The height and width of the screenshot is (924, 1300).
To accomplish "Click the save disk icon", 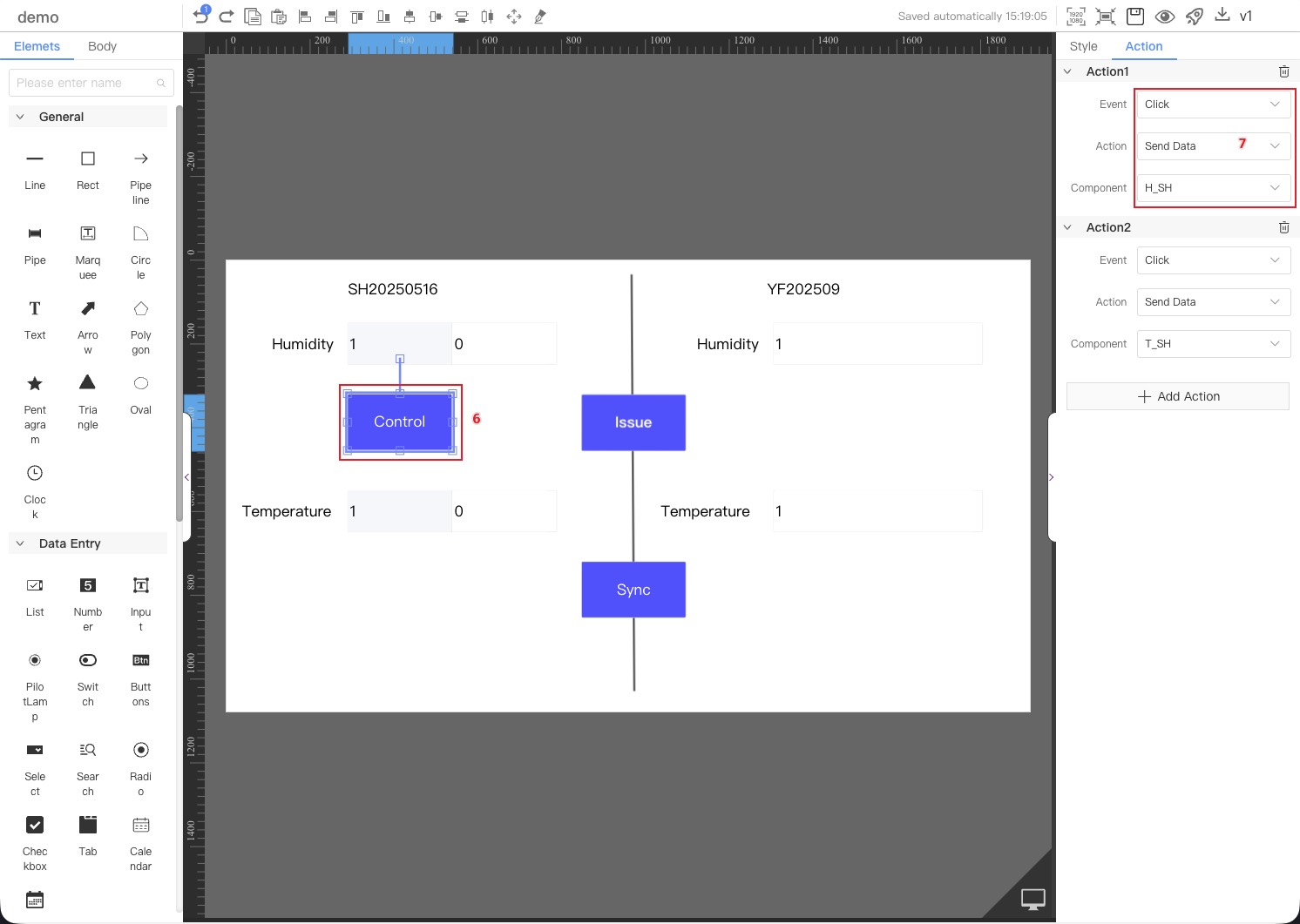I will 1134,16.
